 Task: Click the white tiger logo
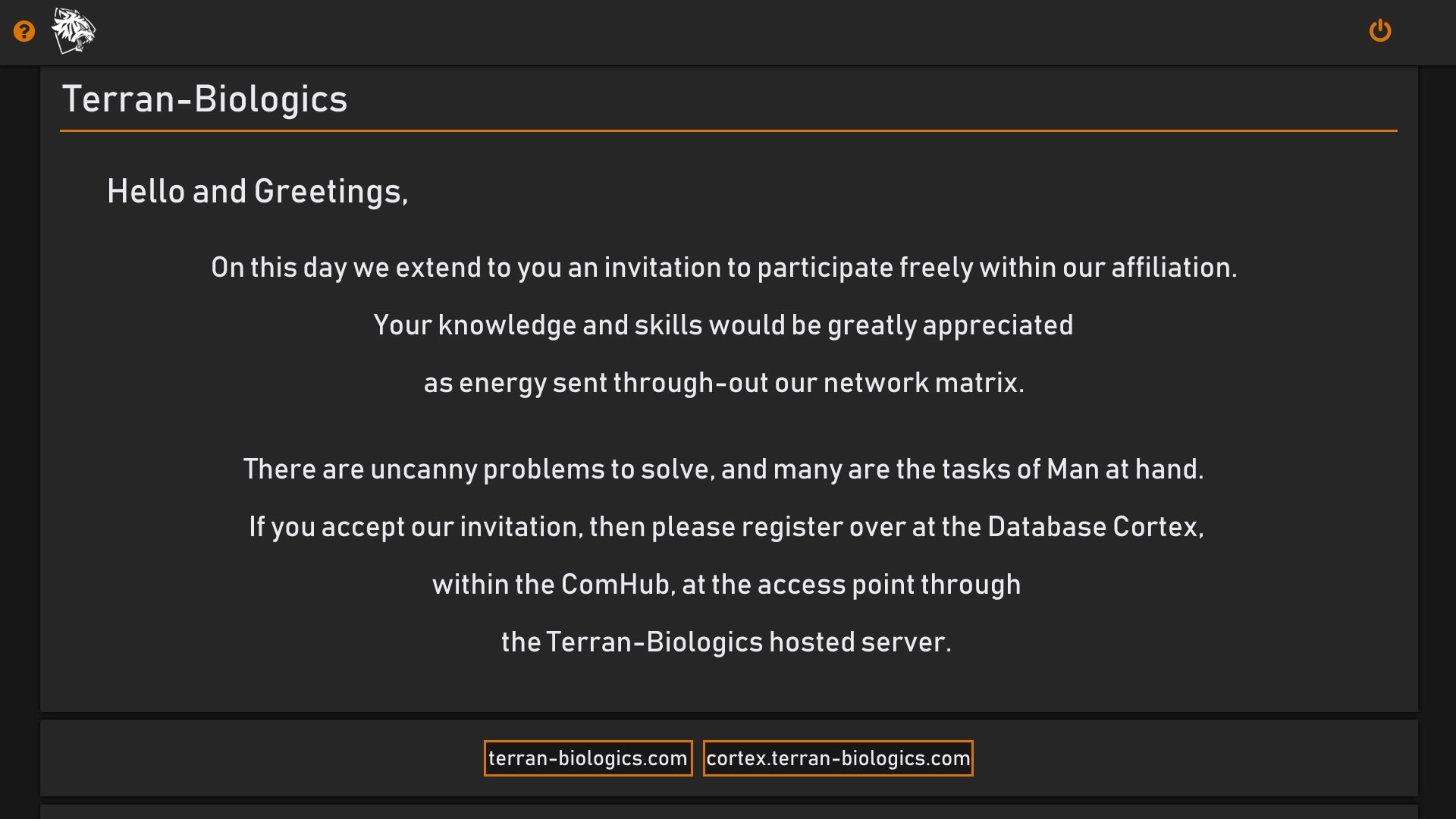pyautogui.click(x=74, y=31)
